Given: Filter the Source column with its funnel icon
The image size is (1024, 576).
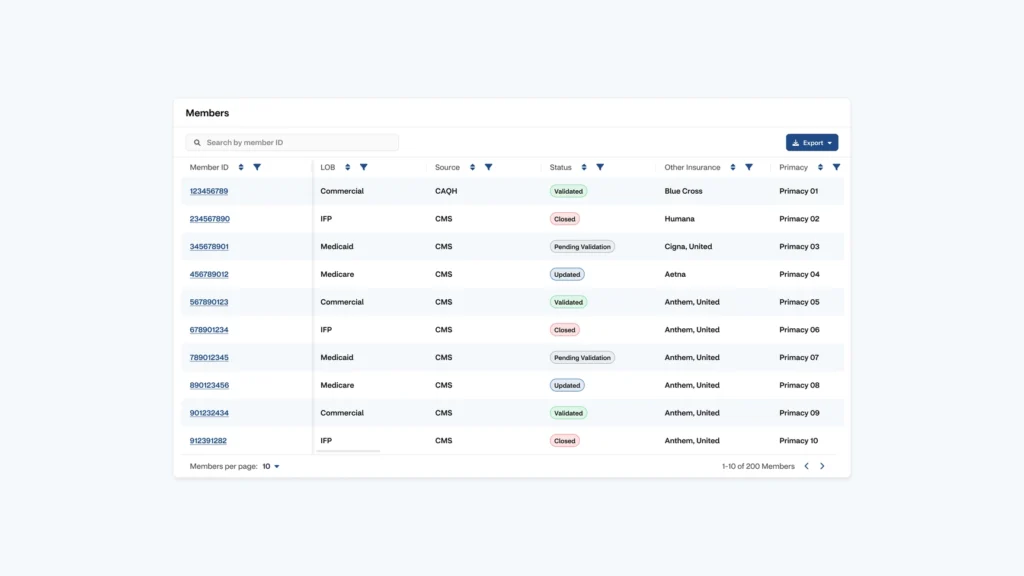Looking at the screenshot, I should pyautogui.click(x=488, y=167).
